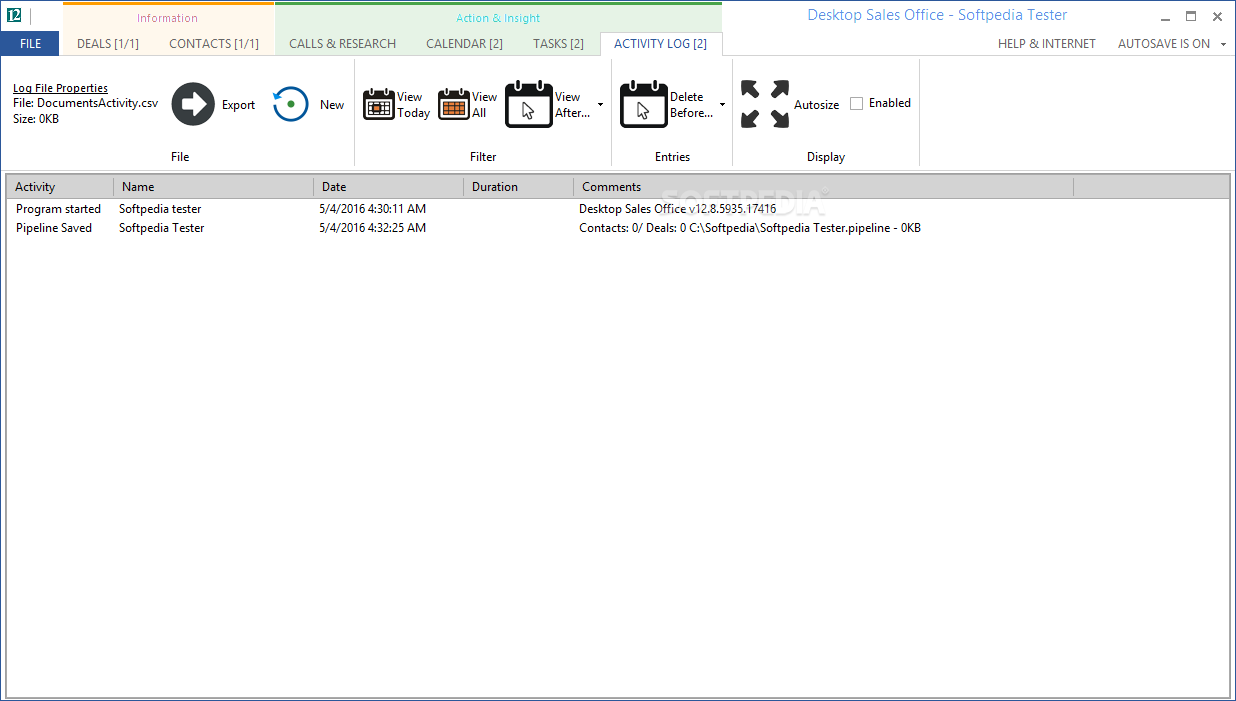1236x701 pixels.
Task: Expand the View After dropdown arrow
Action: [x=600, y=105]
